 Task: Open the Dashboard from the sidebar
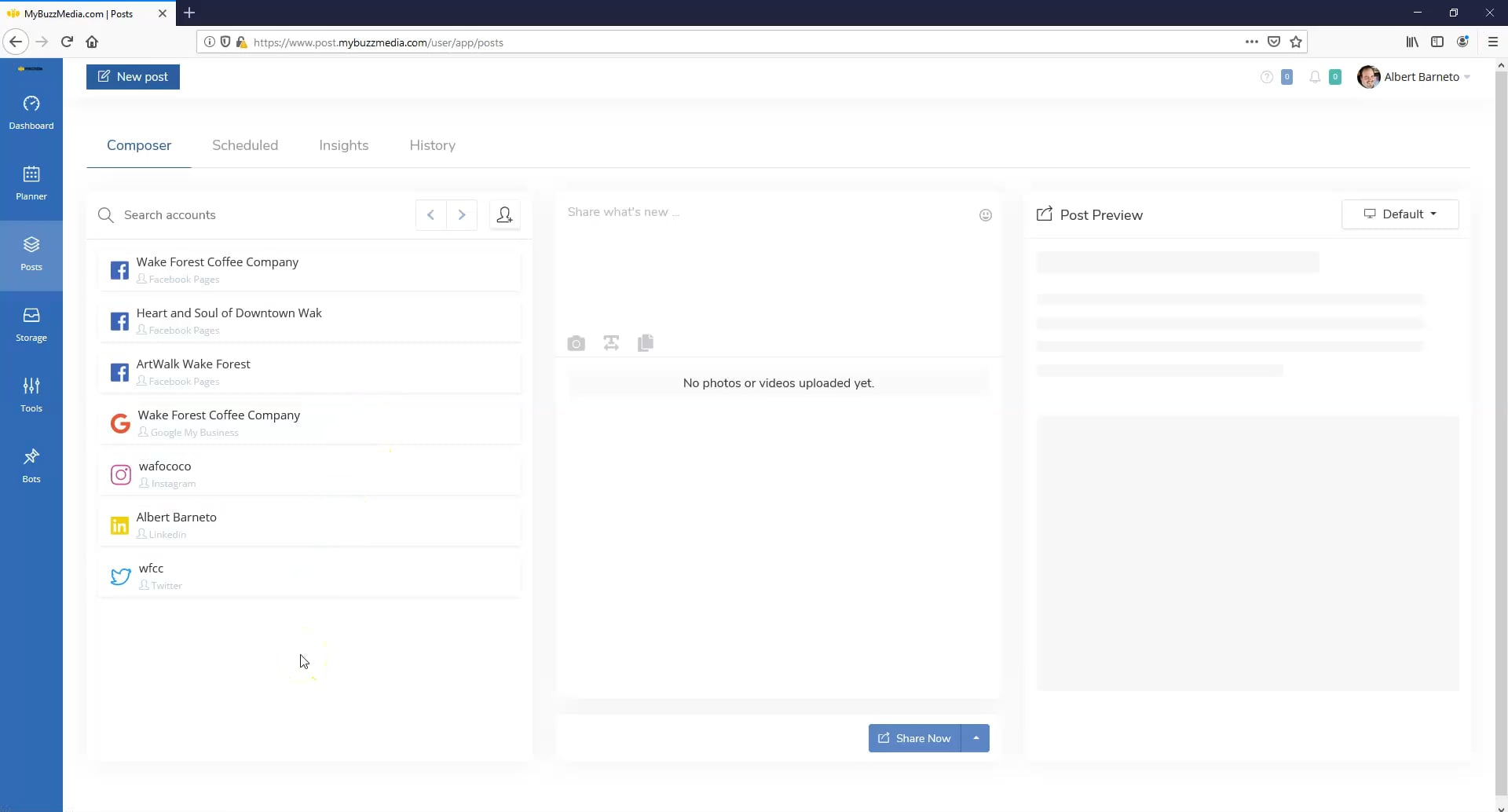[x=31, y=113]
